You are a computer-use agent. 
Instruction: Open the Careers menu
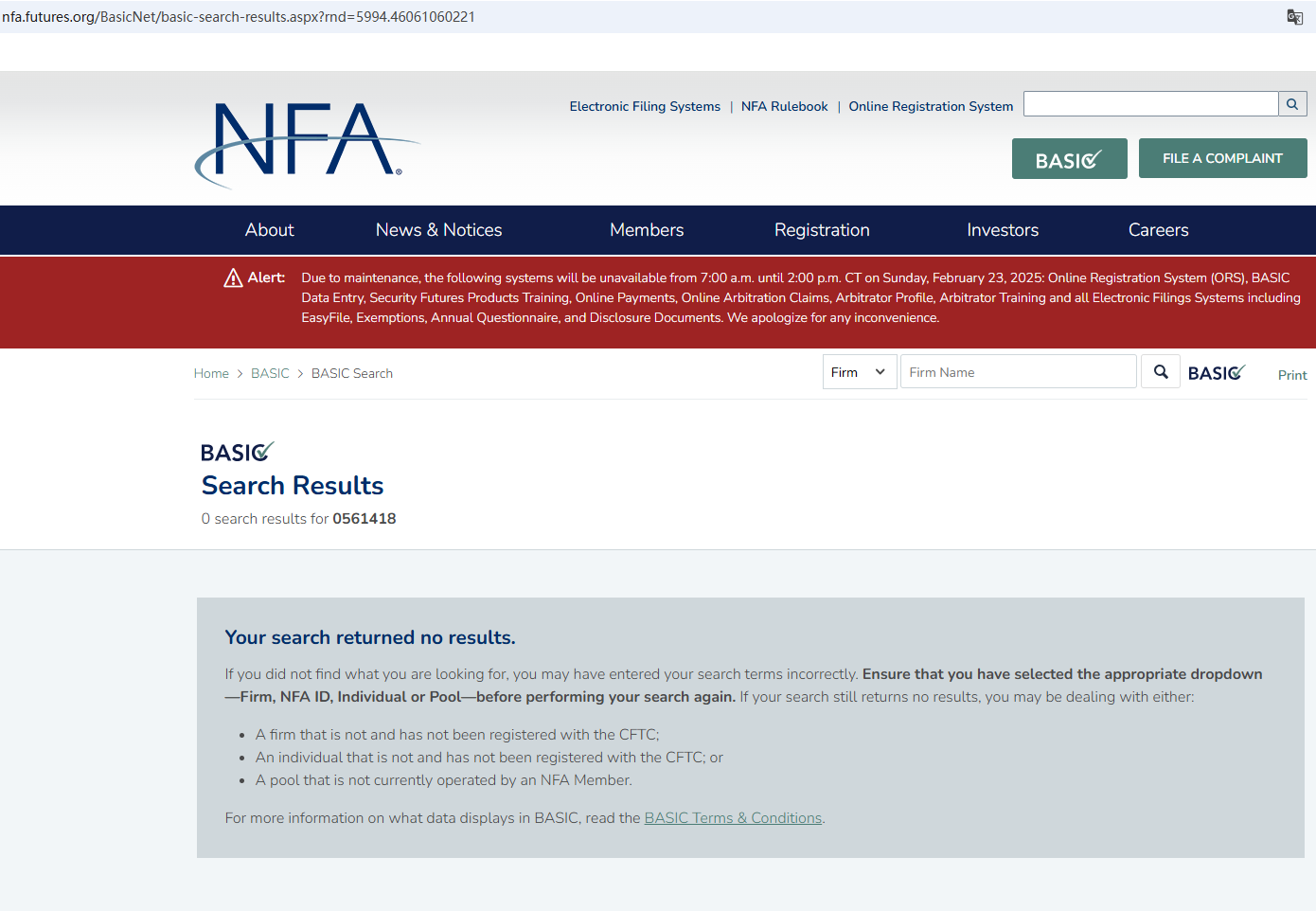tap(1159, 230)
